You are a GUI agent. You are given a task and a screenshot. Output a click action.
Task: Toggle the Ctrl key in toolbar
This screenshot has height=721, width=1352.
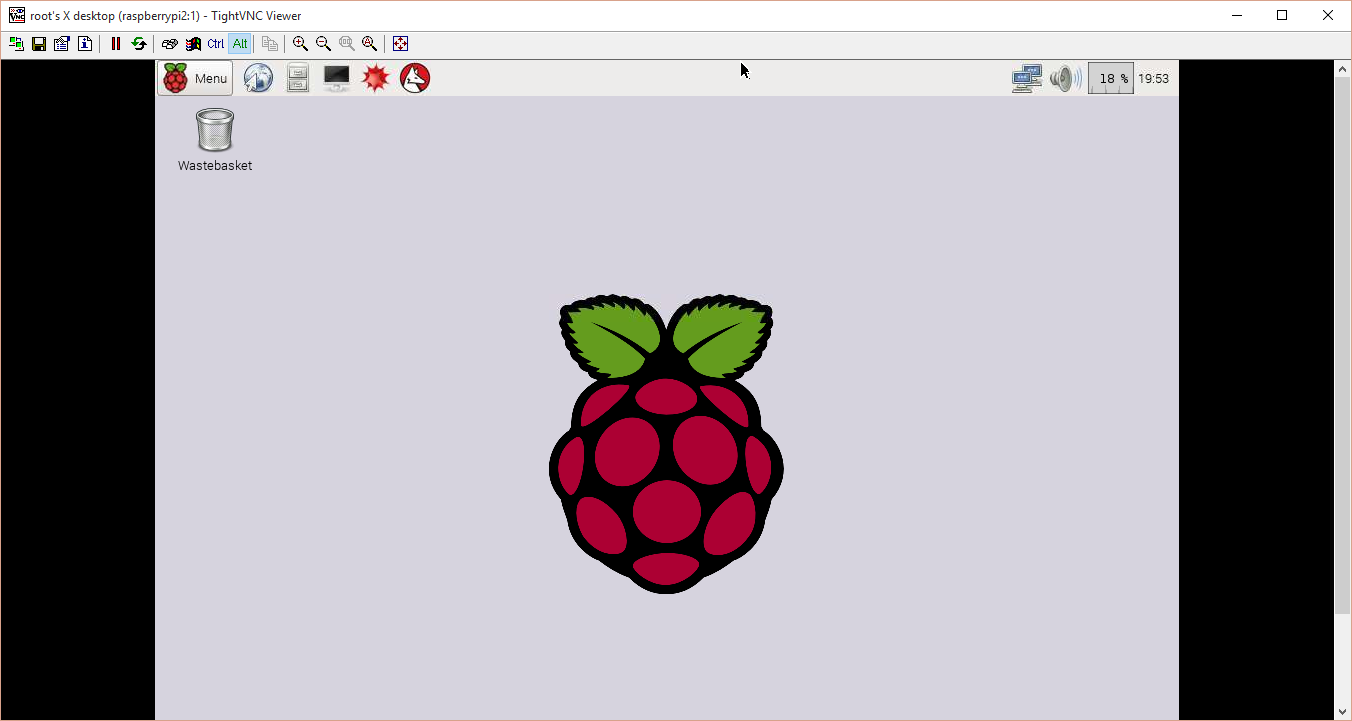coord(216,44)
